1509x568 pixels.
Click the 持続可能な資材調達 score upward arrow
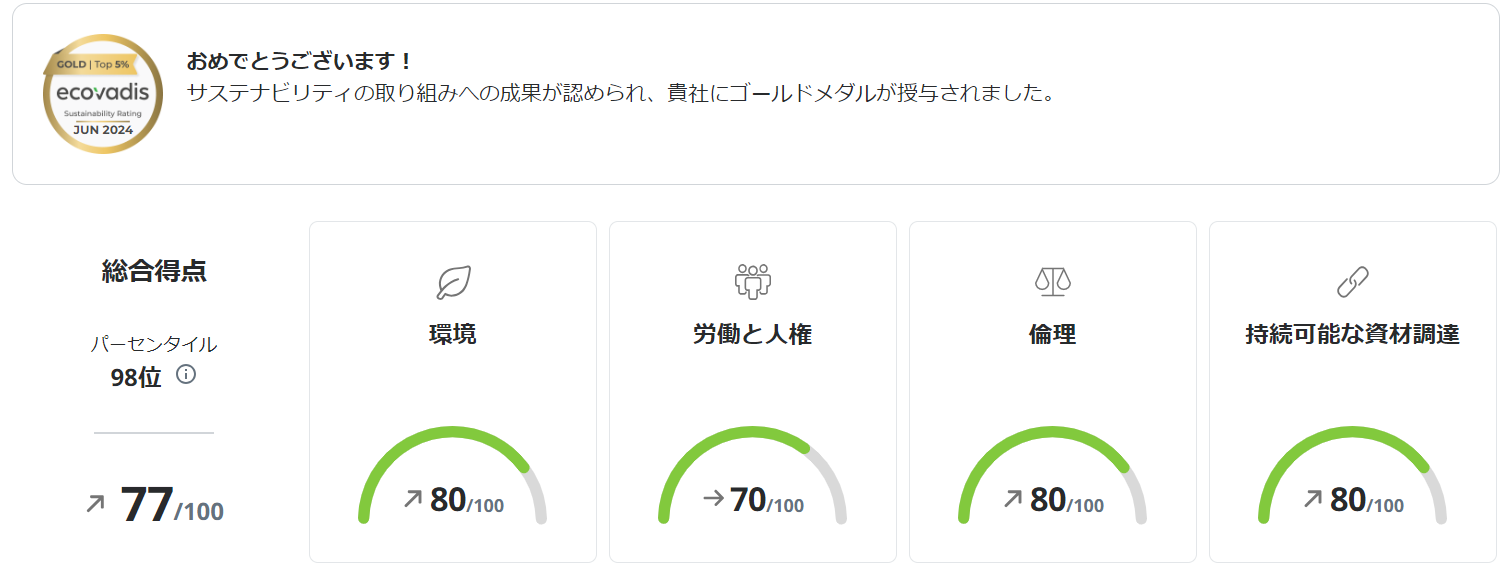pos(1313,498)
